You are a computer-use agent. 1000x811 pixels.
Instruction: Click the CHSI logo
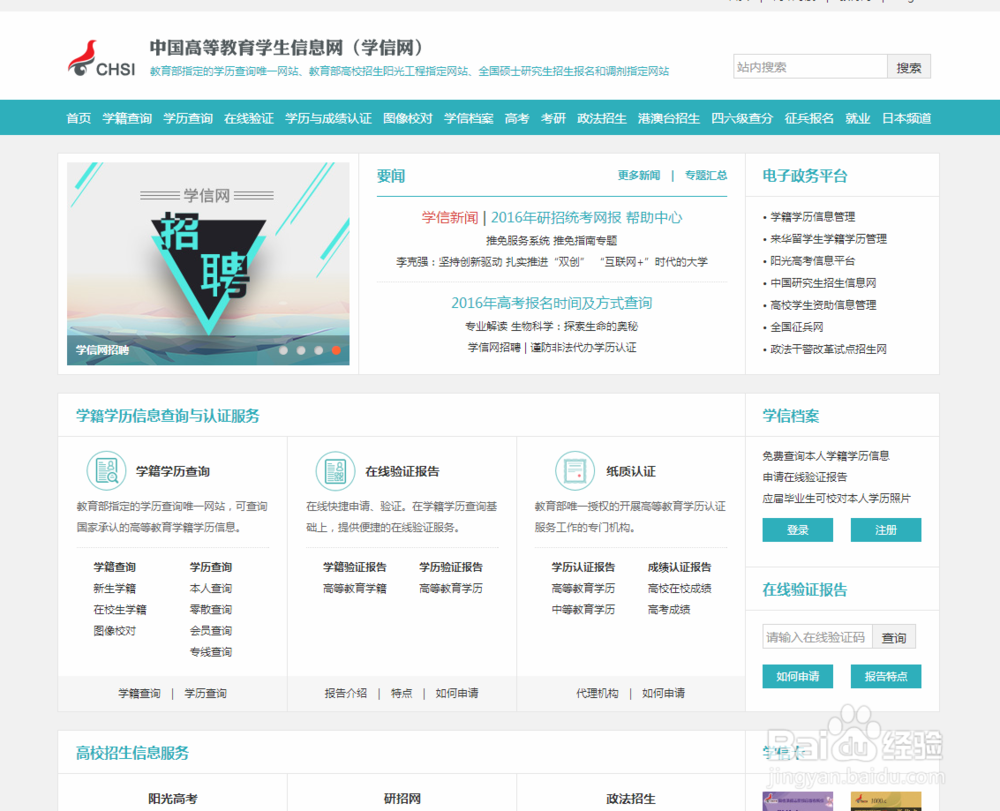[x=101, y=59]
